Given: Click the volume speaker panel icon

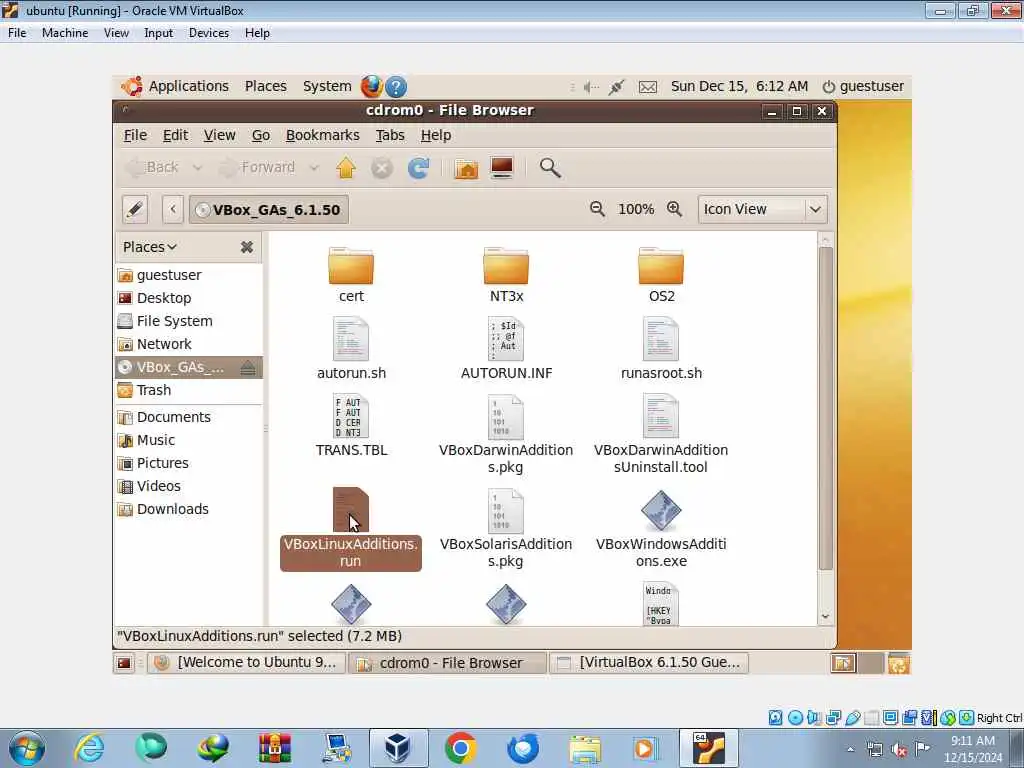Looking at the screenshot, I should point(591,87).
